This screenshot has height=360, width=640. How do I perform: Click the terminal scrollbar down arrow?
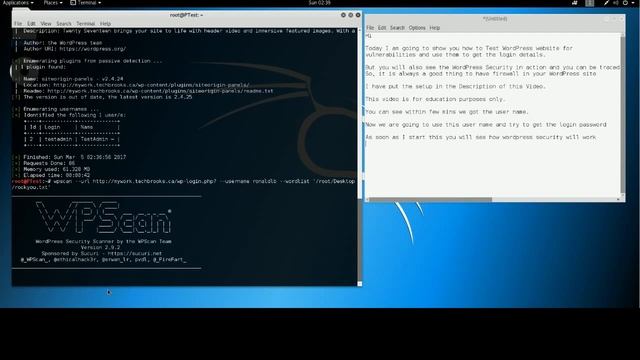pyautogui.click(x=360, y=284)
